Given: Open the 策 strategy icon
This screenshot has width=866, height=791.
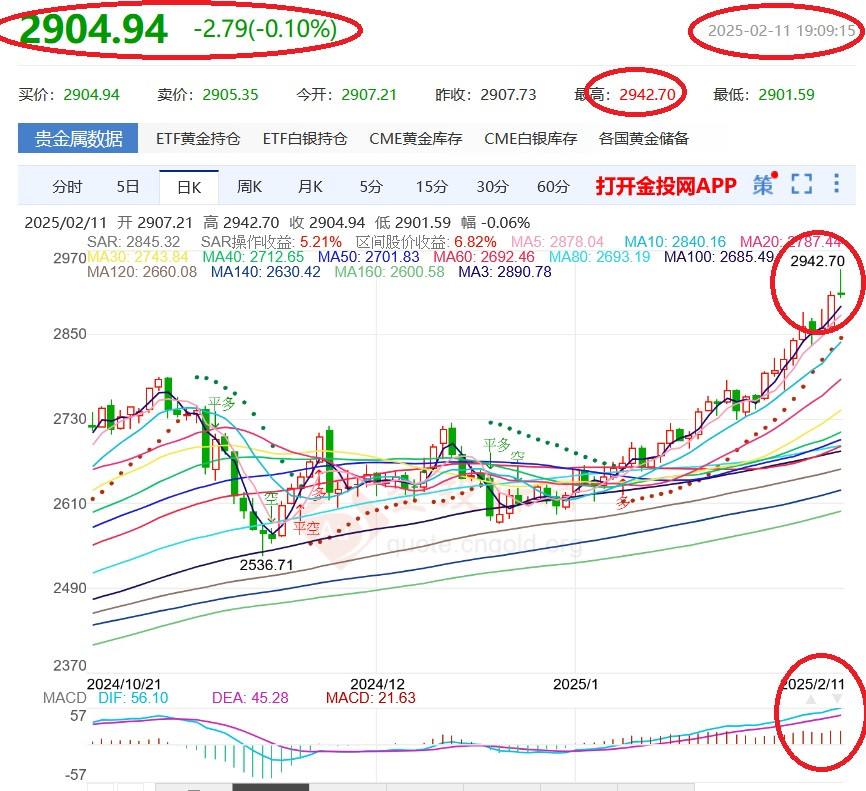Looking at the screenshot, I should pos(764,184).
